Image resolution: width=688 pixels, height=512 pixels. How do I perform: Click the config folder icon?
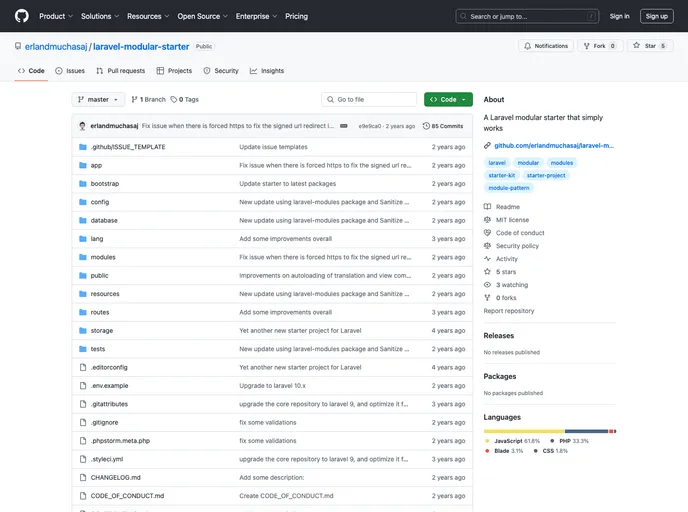tap(82, 202)
